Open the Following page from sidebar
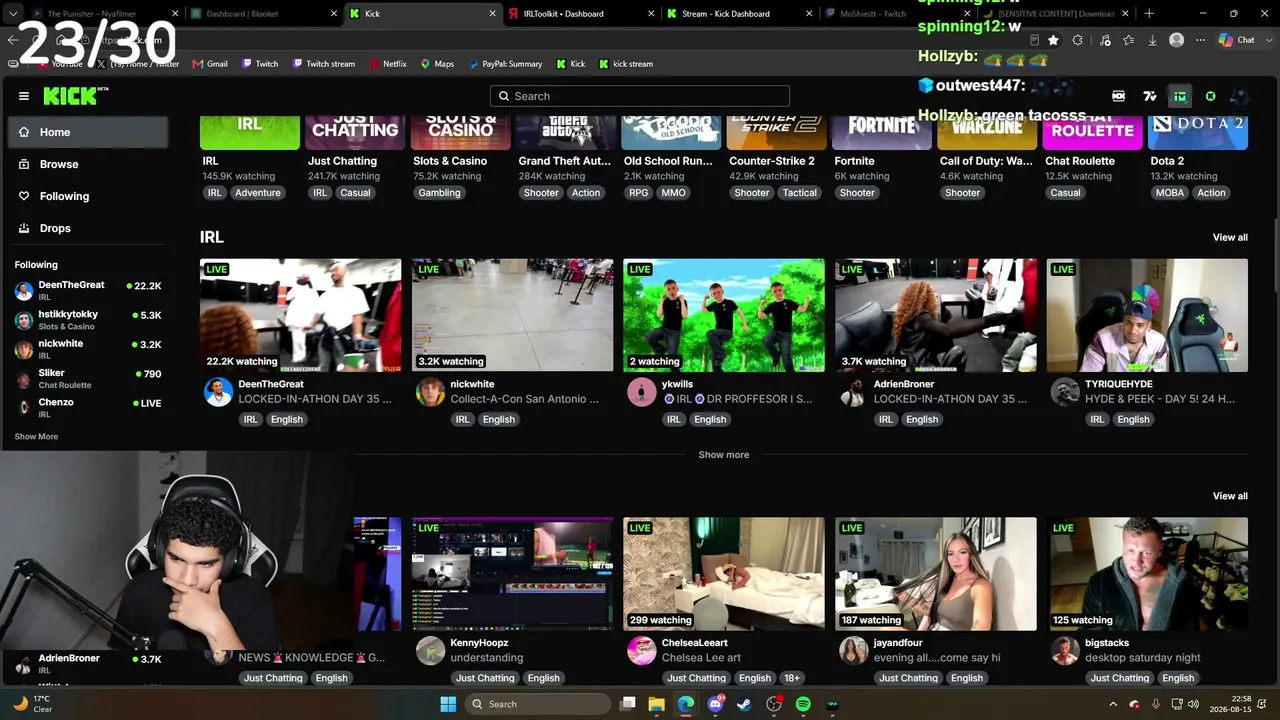Image resolution: width=1280 pixels, height=720 pixels. (87, 196)
